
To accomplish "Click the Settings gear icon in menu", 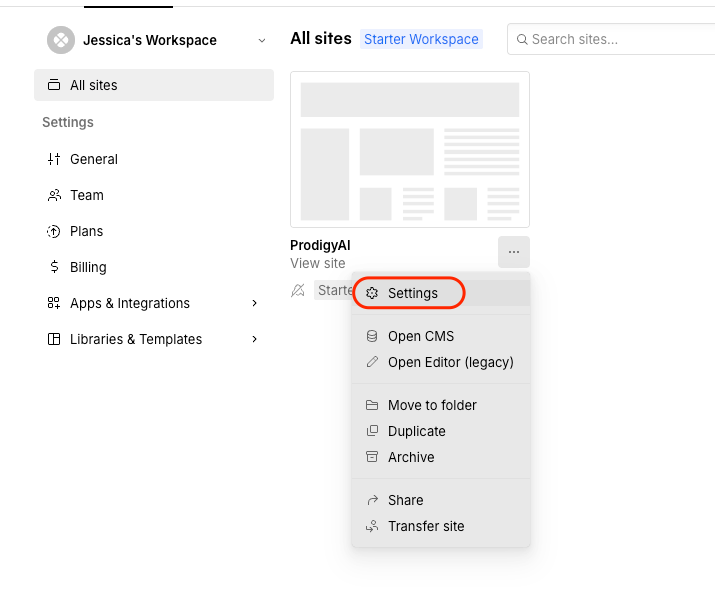I will coord(372,293).
